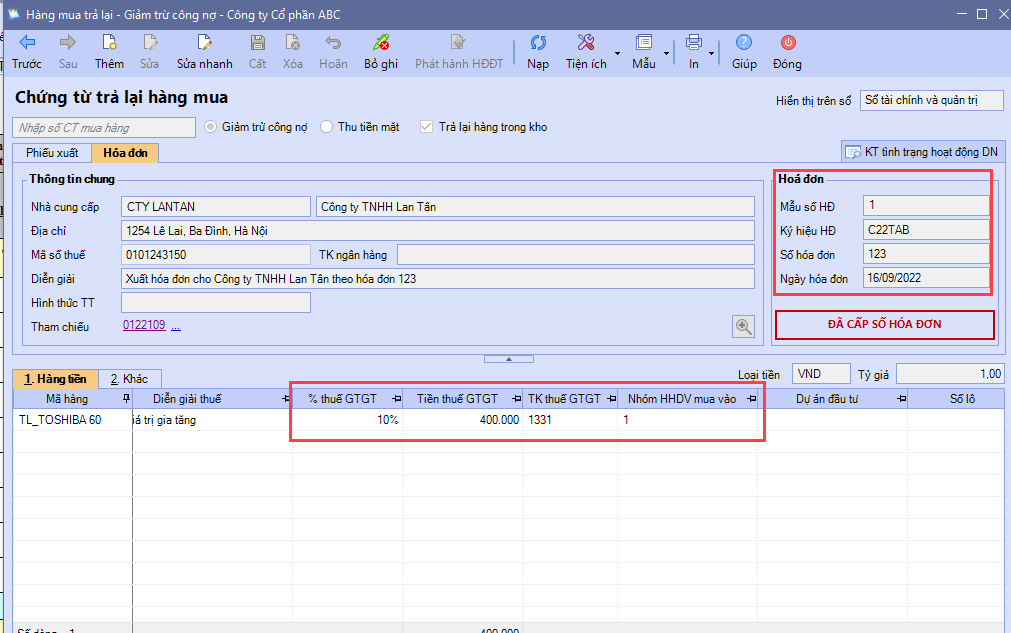Image resolution: width=1011 pixels, height=633 pixels.
Task: Click the Nạp reload icon
Action: [x=538, y=43]
